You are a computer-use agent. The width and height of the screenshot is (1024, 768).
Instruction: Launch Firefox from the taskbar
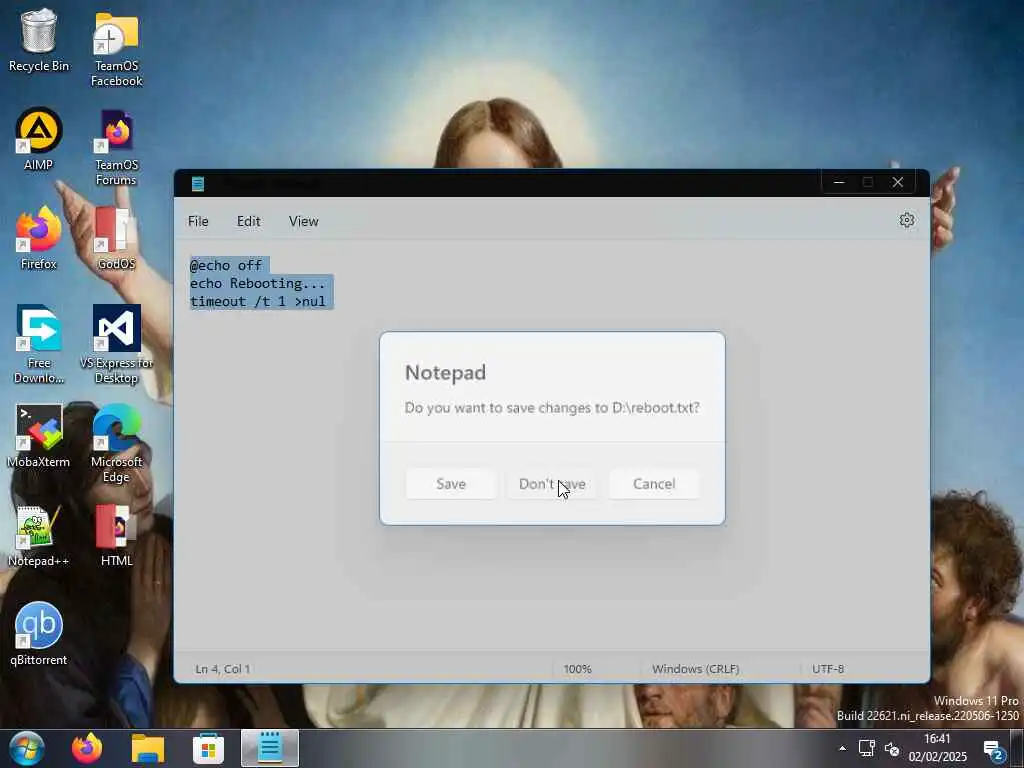click(x=87, y=748)
